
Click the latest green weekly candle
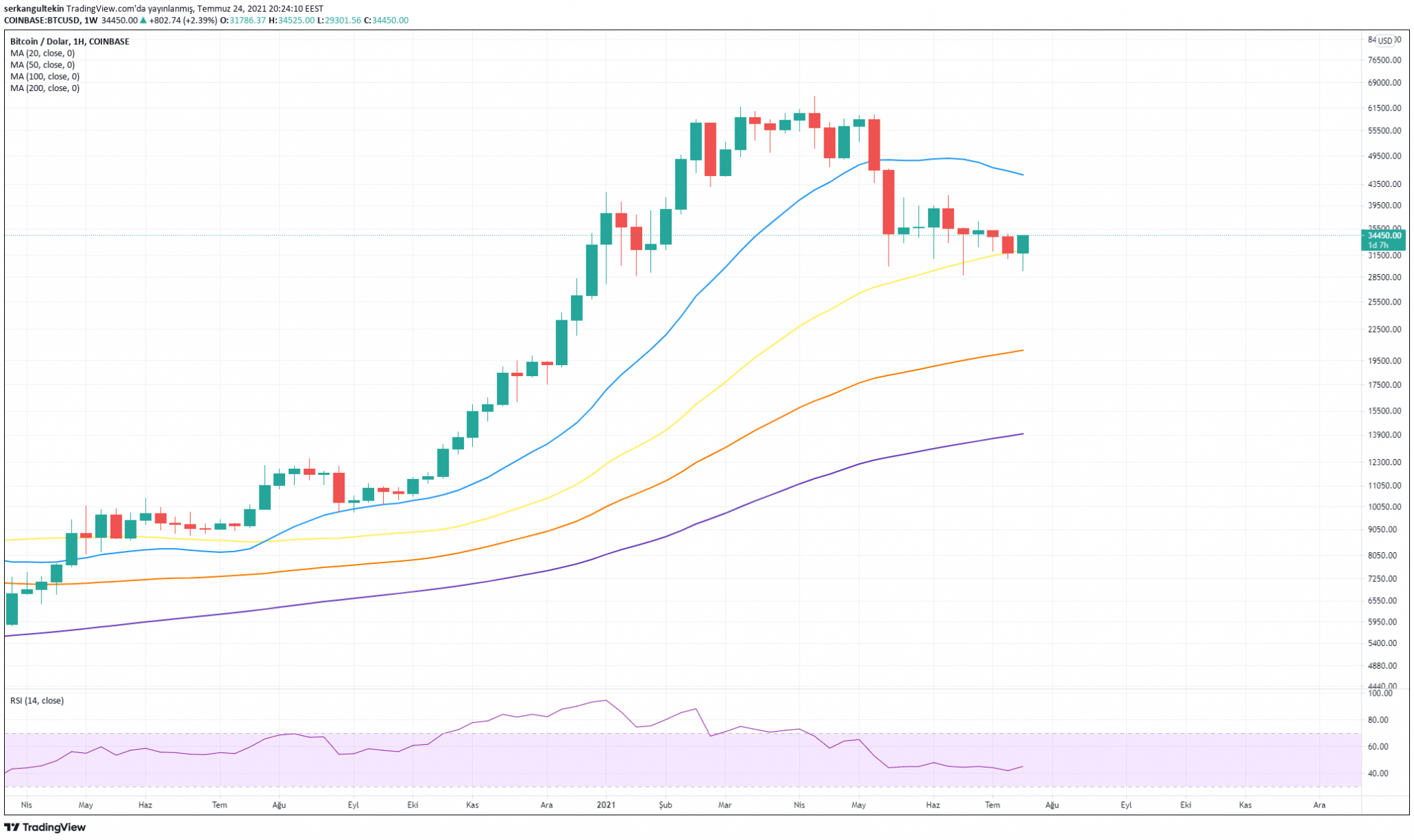click(1023, 244)
